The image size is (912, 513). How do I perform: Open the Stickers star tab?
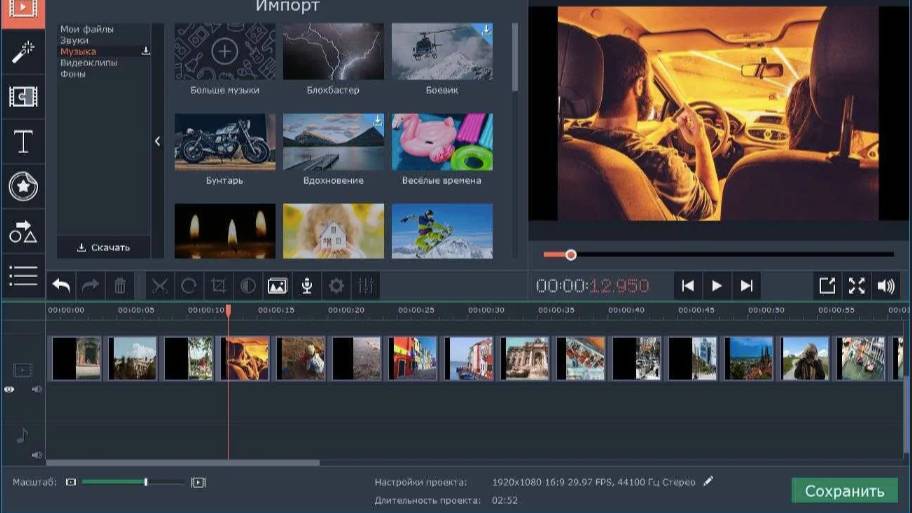tap(23, 186)
